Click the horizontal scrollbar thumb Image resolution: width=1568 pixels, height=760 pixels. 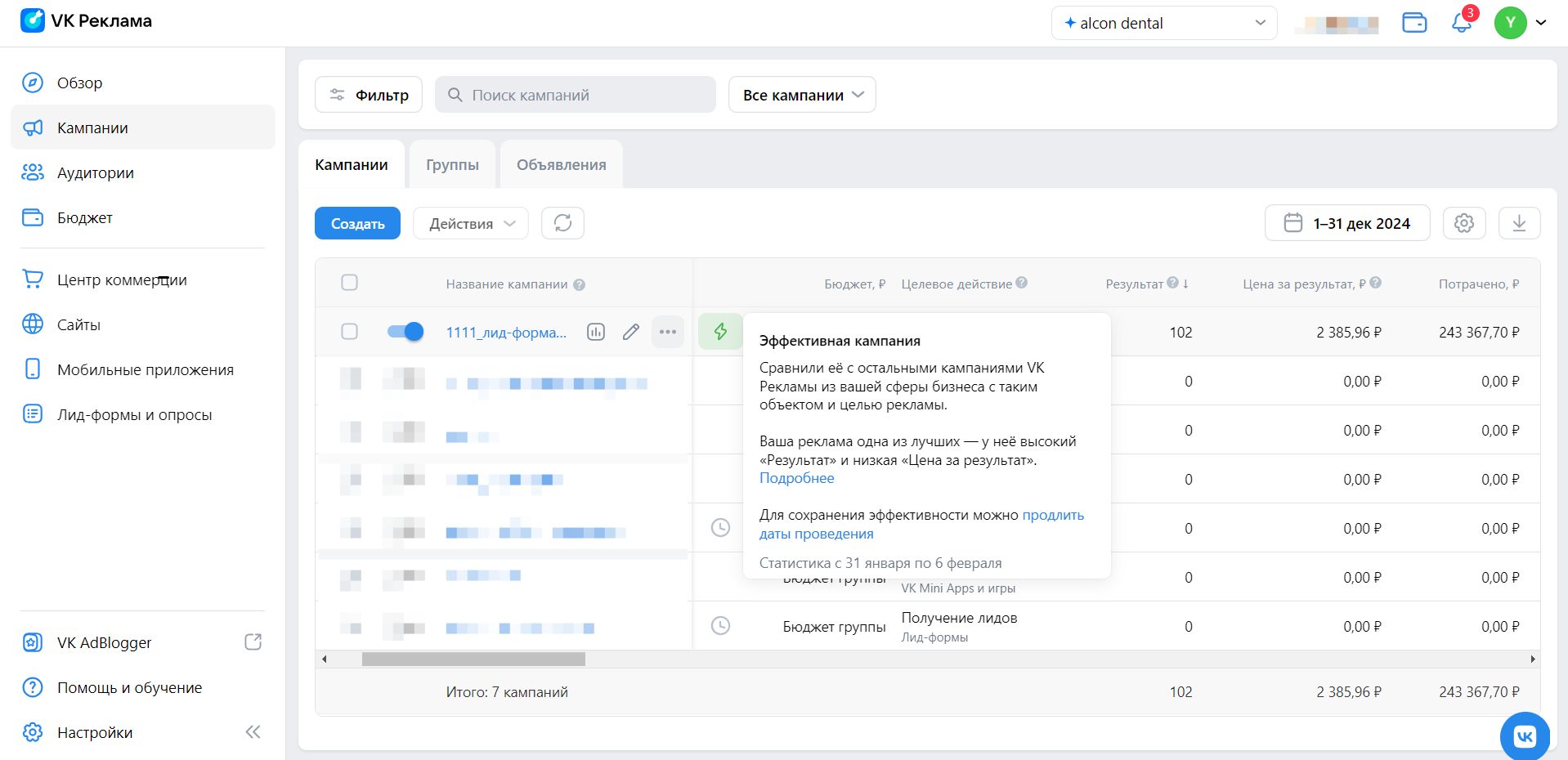pyautogui.click(x=473, y=659)
